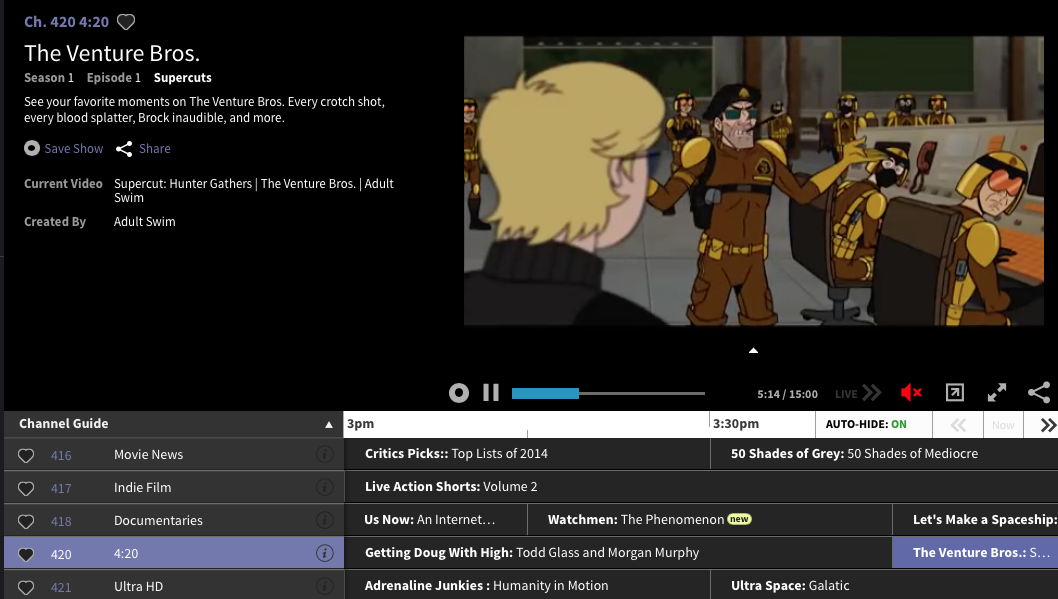
Task: Open Getting Doug With High program
Action: point(618,553)
